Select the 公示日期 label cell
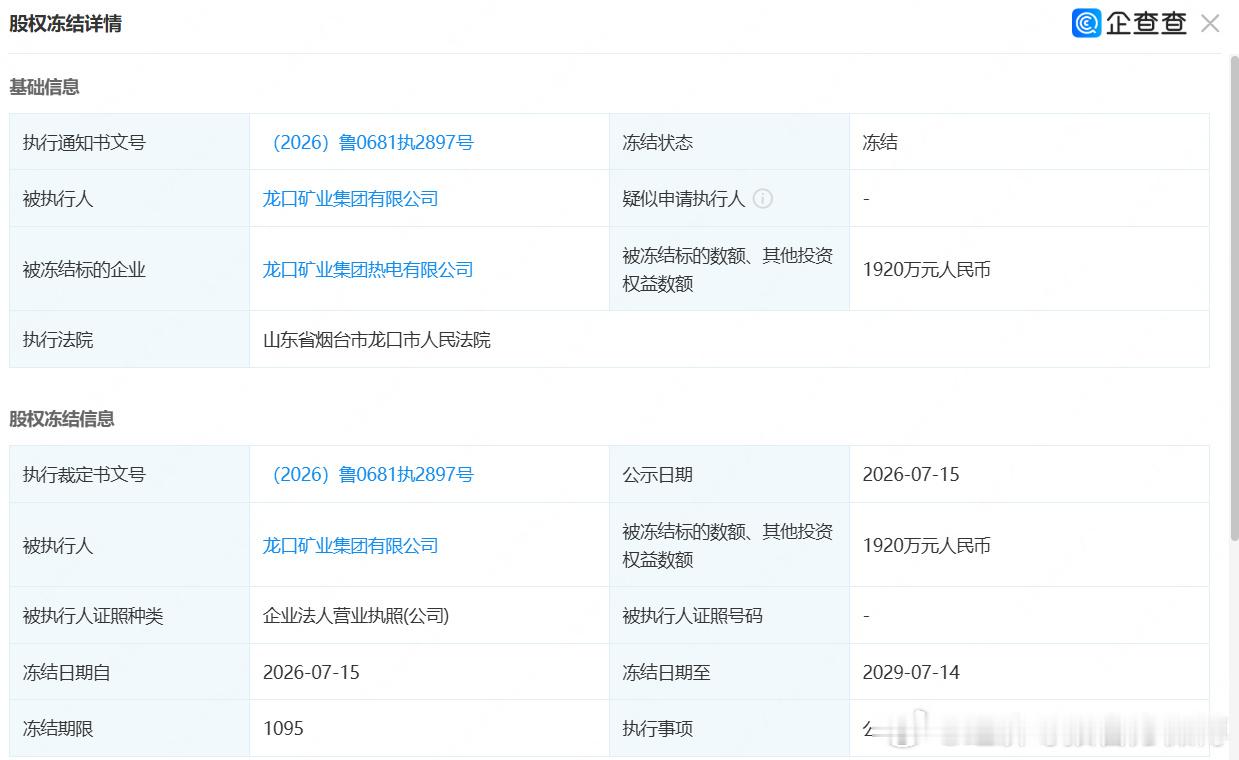Viewport: 1239px width, 760px height. (730, 474)
